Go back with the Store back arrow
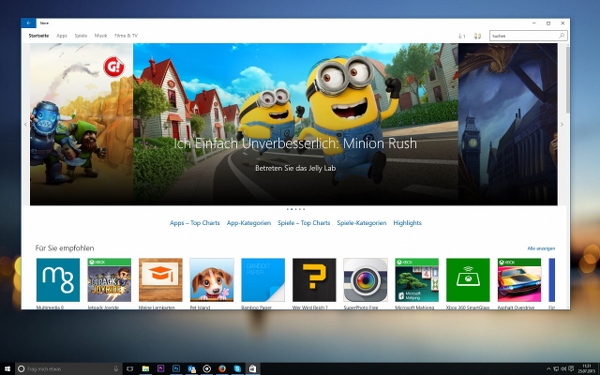 [x=29, y=23]
